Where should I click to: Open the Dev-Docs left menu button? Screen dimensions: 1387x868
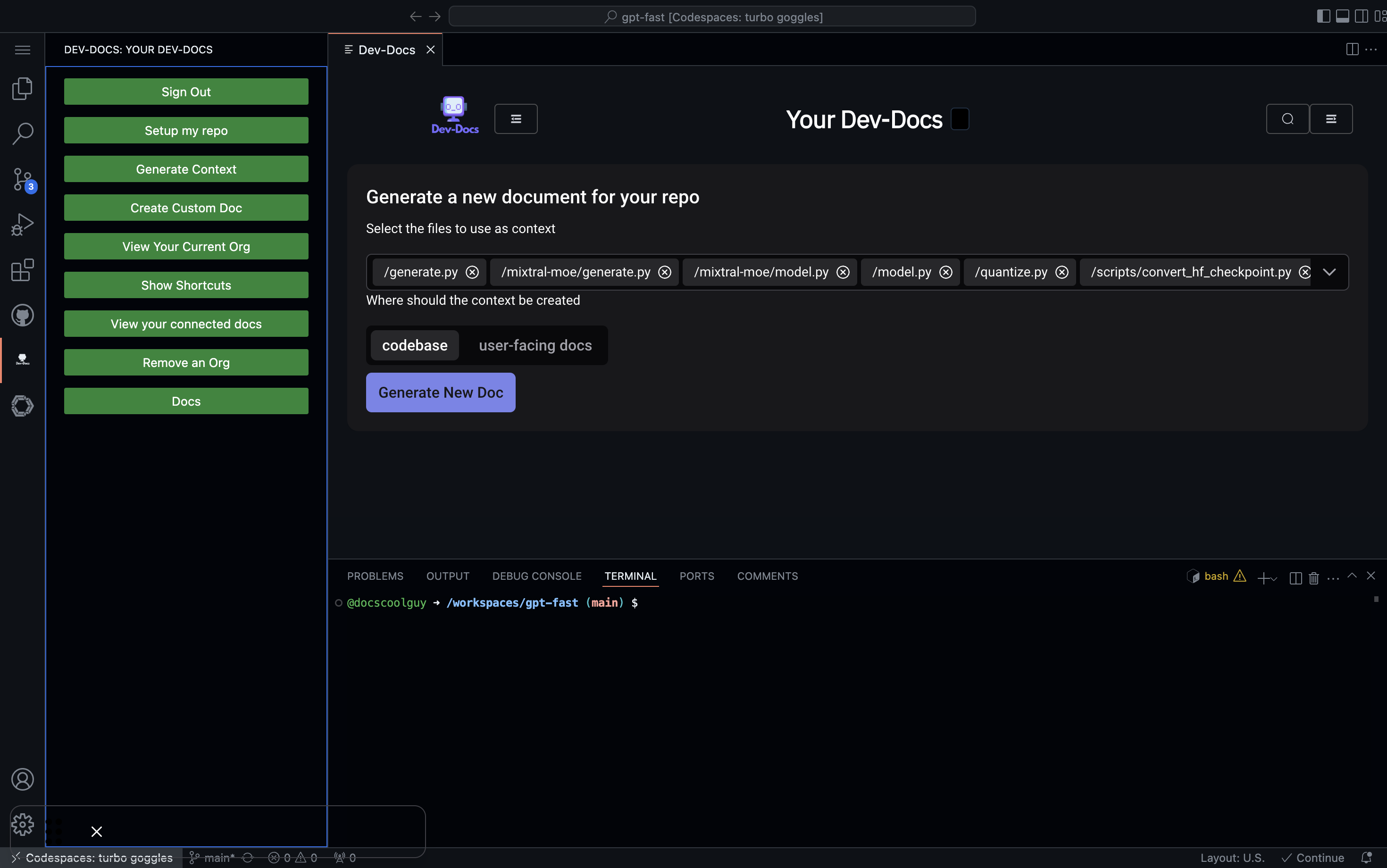(x=516, y=119)
